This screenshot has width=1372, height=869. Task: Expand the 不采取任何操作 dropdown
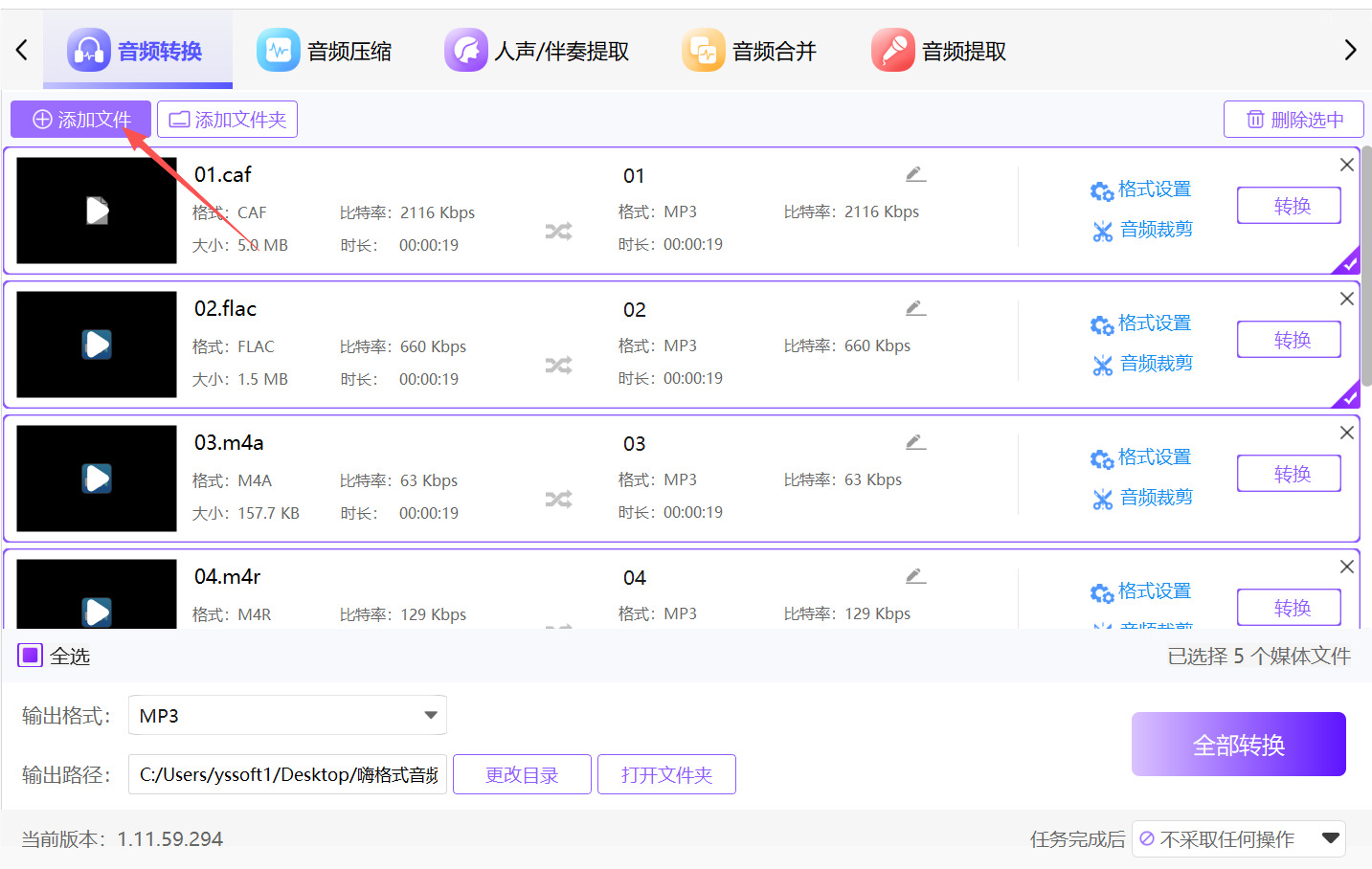1238,839
